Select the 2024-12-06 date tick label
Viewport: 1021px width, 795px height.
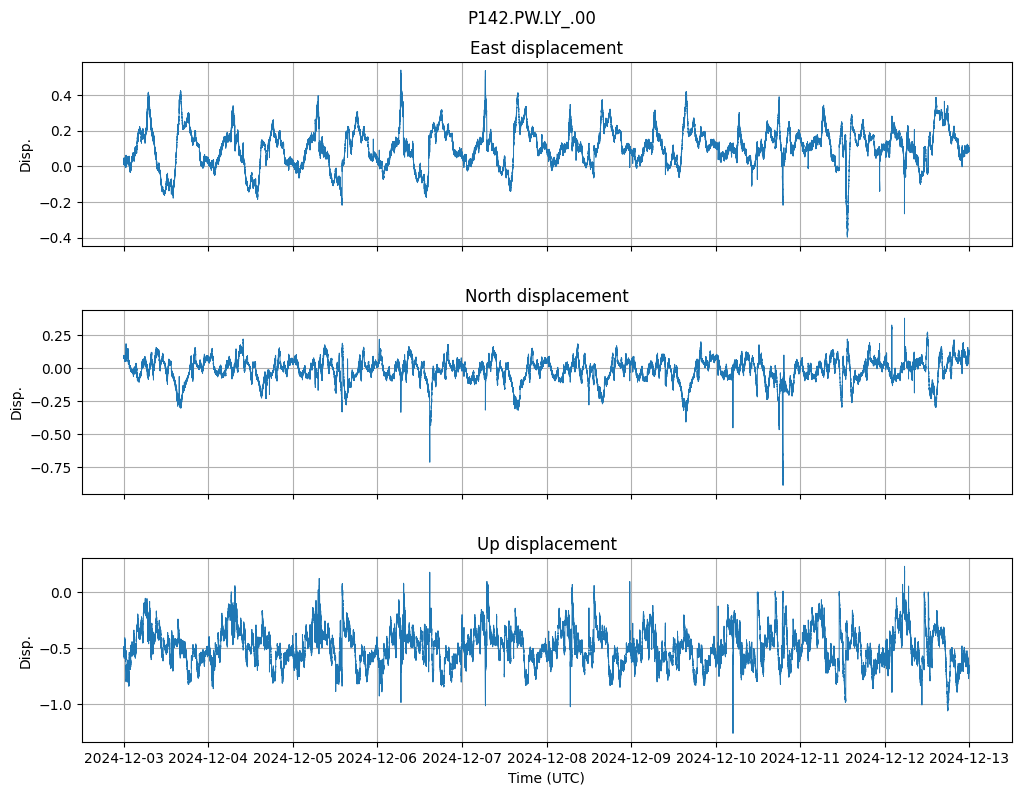378,759
